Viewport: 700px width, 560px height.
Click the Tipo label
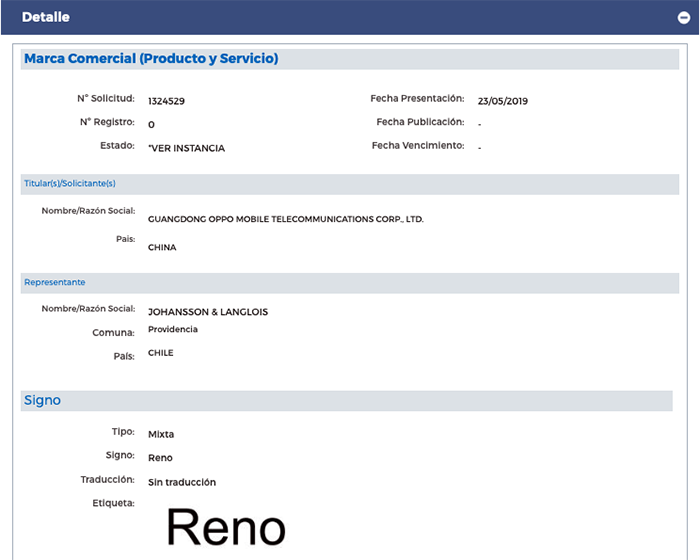(x=123, y=432)
